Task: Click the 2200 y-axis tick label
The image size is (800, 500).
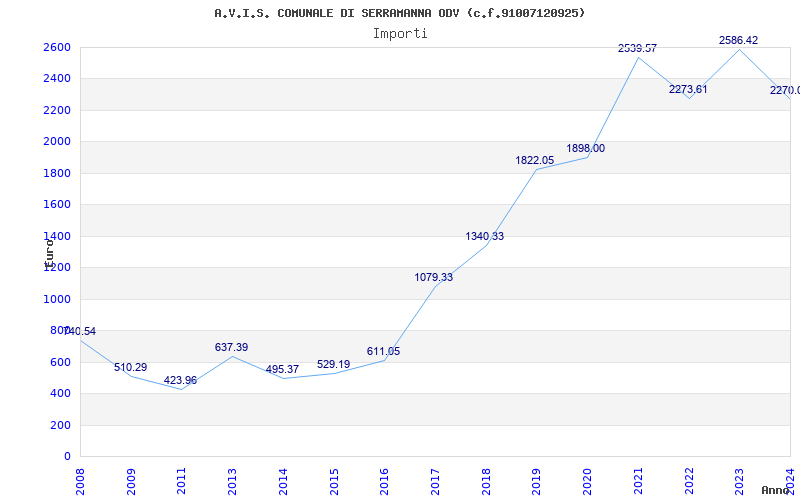Action: coord(57,110)
